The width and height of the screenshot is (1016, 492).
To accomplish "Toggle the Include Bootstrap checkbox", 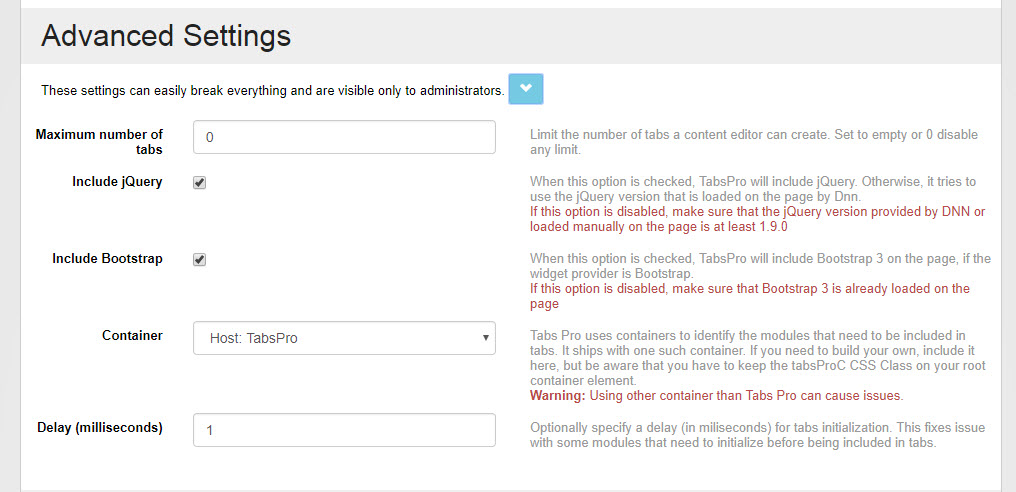I will coord(200,260).
